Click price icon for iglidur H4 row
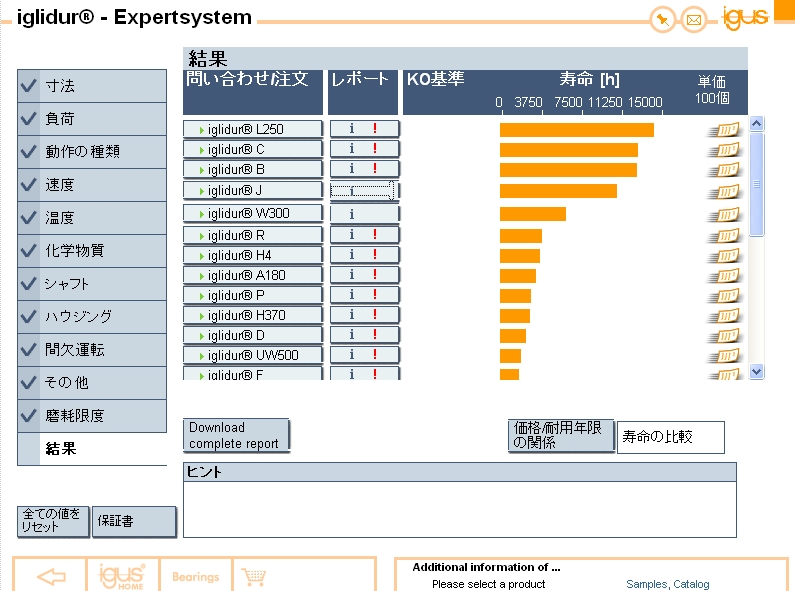Viewport: 795px width, 591px height. 724,256
